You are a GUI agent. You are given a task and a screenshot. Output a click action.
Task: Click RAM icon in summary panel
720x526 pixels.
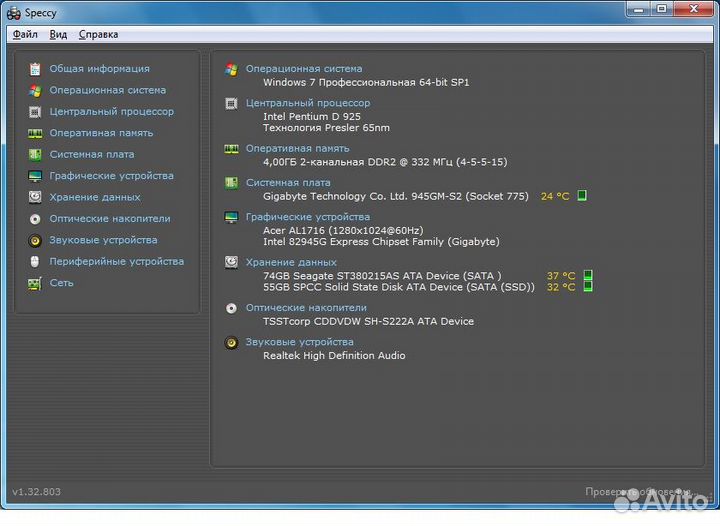click(231, 149)
